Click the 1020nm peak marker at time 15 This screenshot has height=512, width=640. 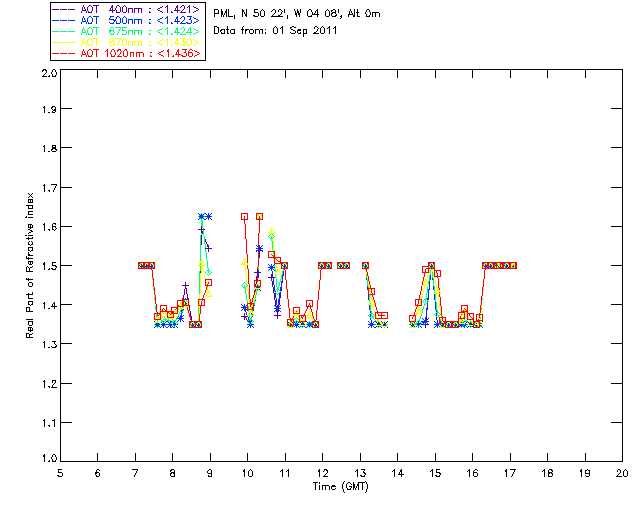(x=431, y=266)
